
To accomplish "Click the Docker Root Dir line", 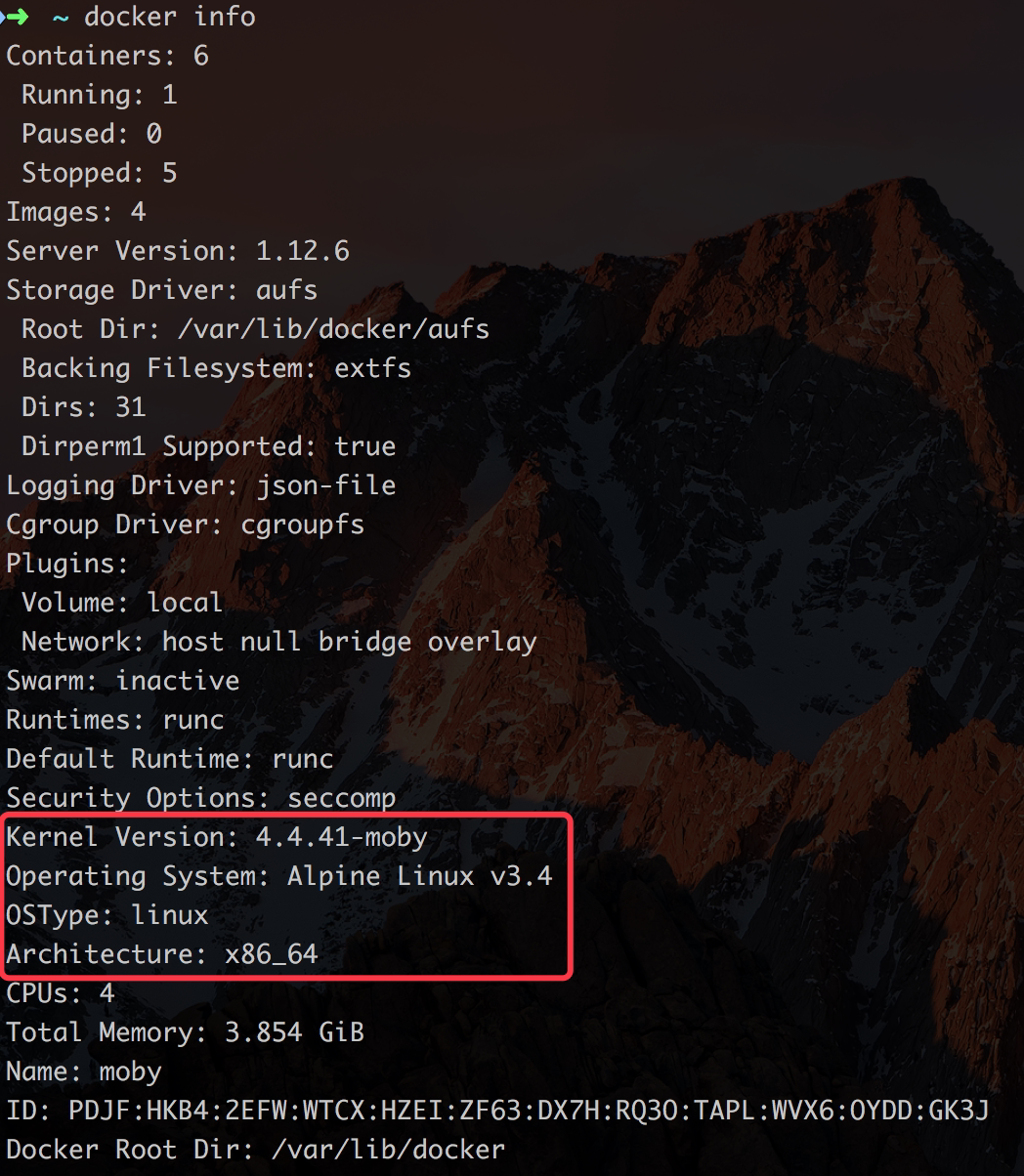I will click(256, 1150).
